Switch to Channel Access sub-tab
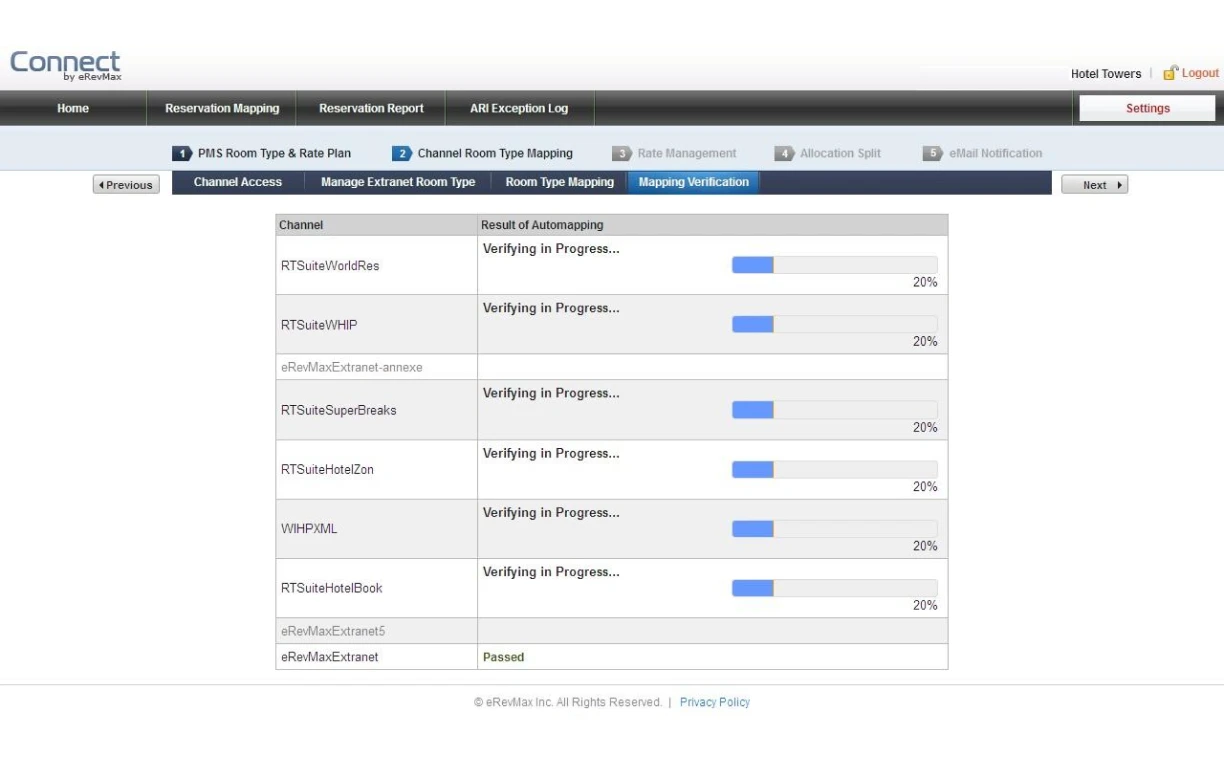 (x=238, y=183)
